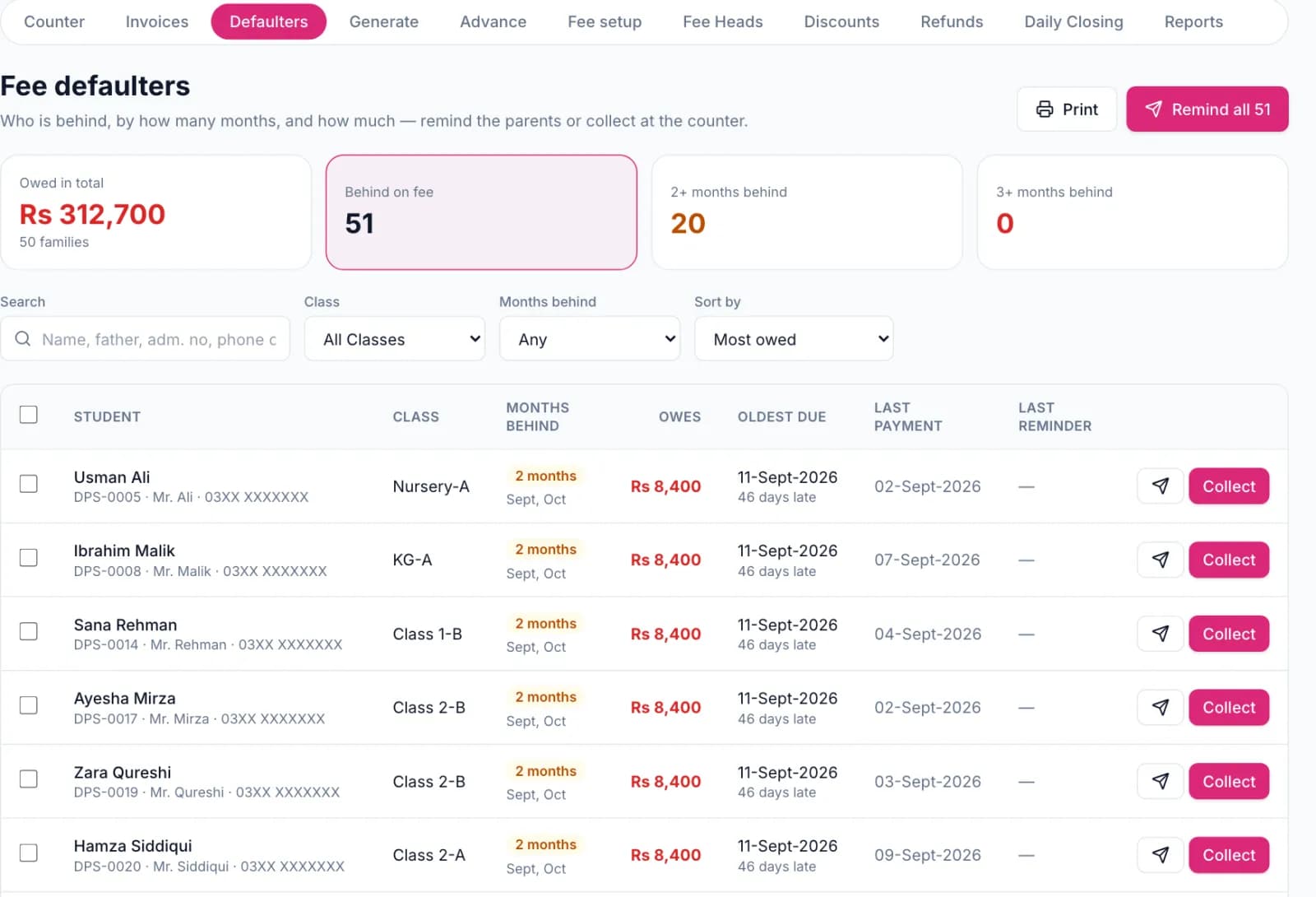Check the box for Usman Ali
This screenshot has height=897, width=1316.
click(29, 484)
